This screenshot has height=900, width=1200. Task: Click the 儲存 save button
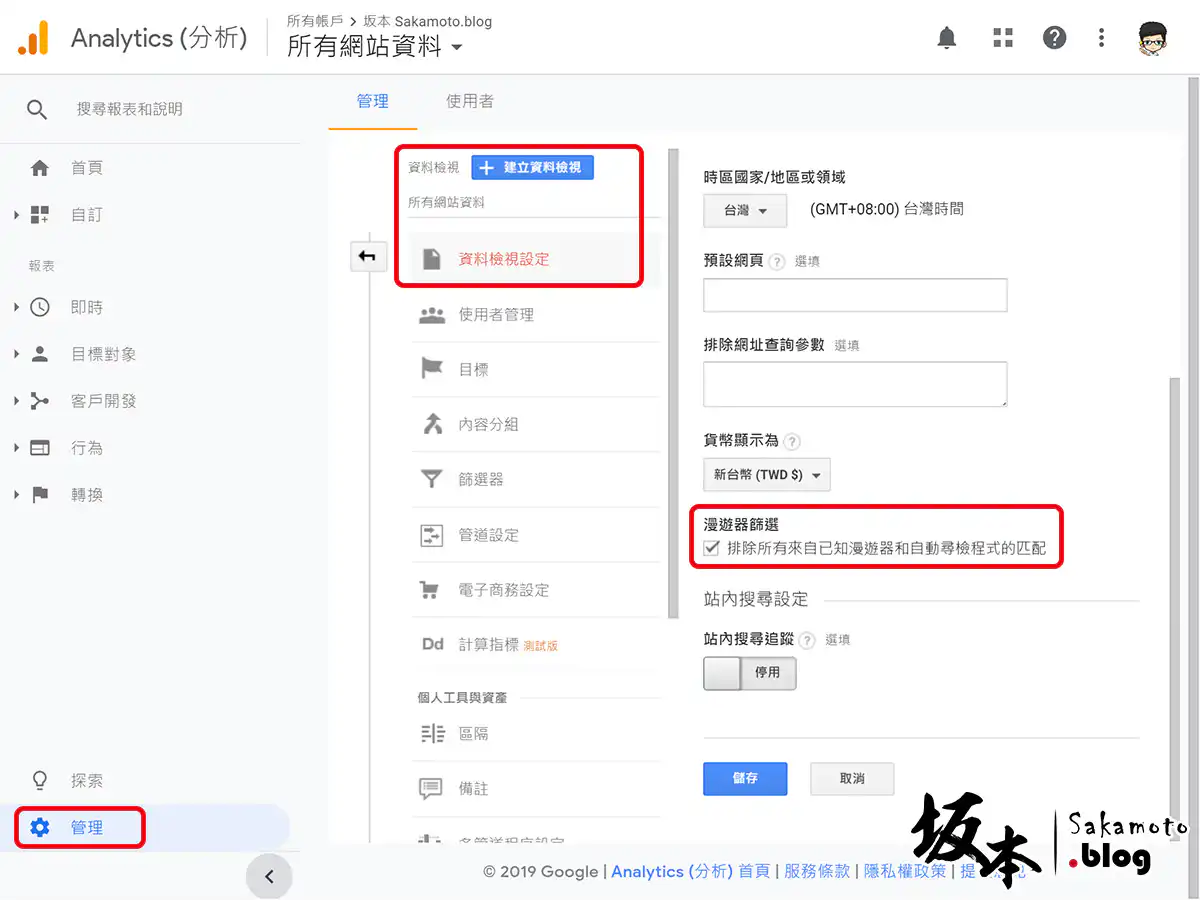pos(745,778)
